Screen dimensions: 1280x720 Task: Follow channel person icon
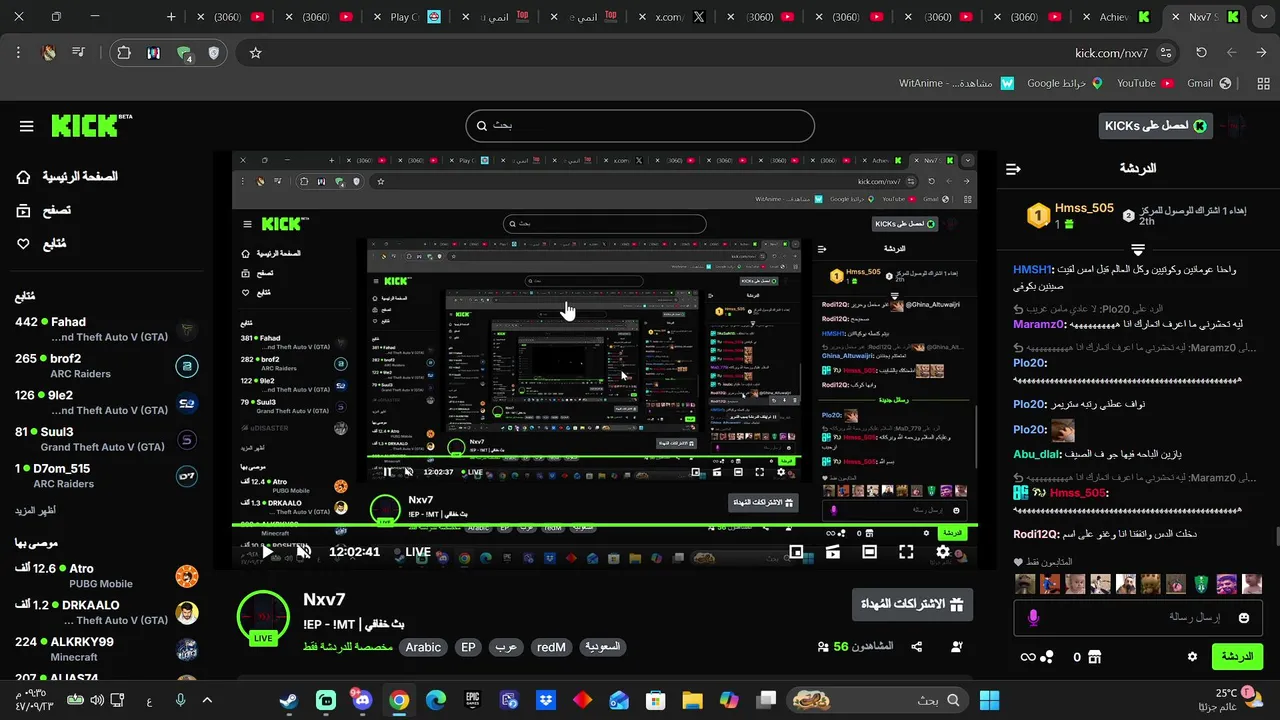[957, 647]
